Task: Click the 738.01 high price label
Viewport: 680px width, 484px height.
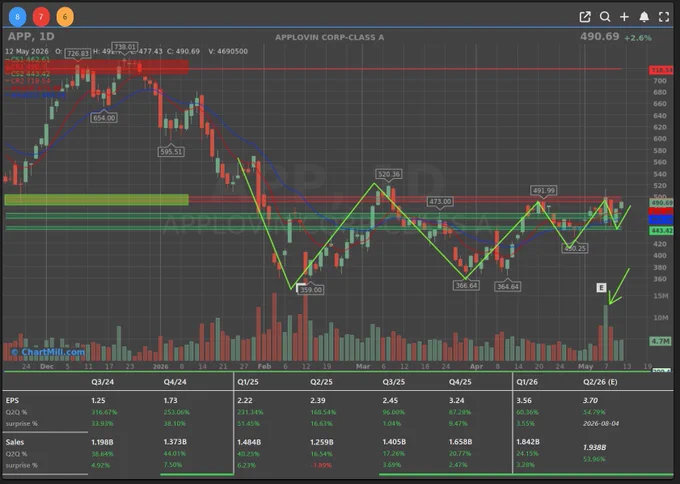Action: coord(125,47)
